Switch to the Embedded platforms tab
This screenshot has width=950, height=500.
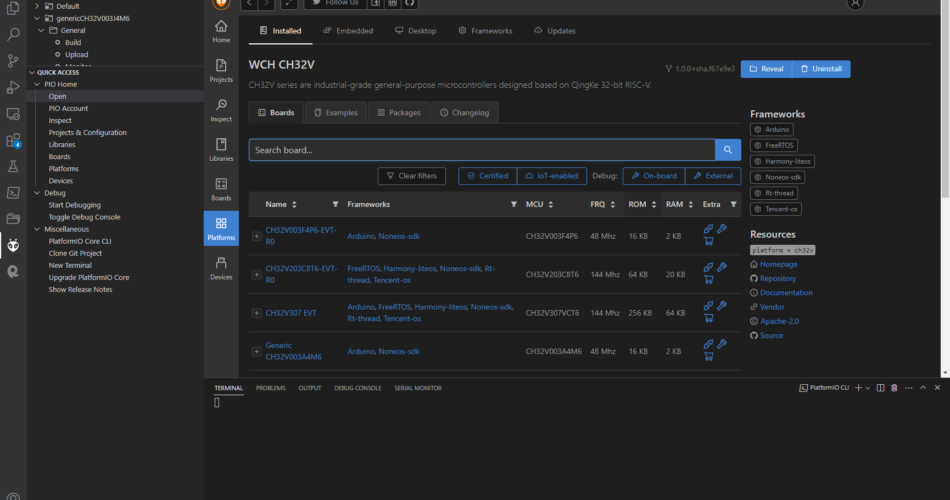click(x=348, y=30)
